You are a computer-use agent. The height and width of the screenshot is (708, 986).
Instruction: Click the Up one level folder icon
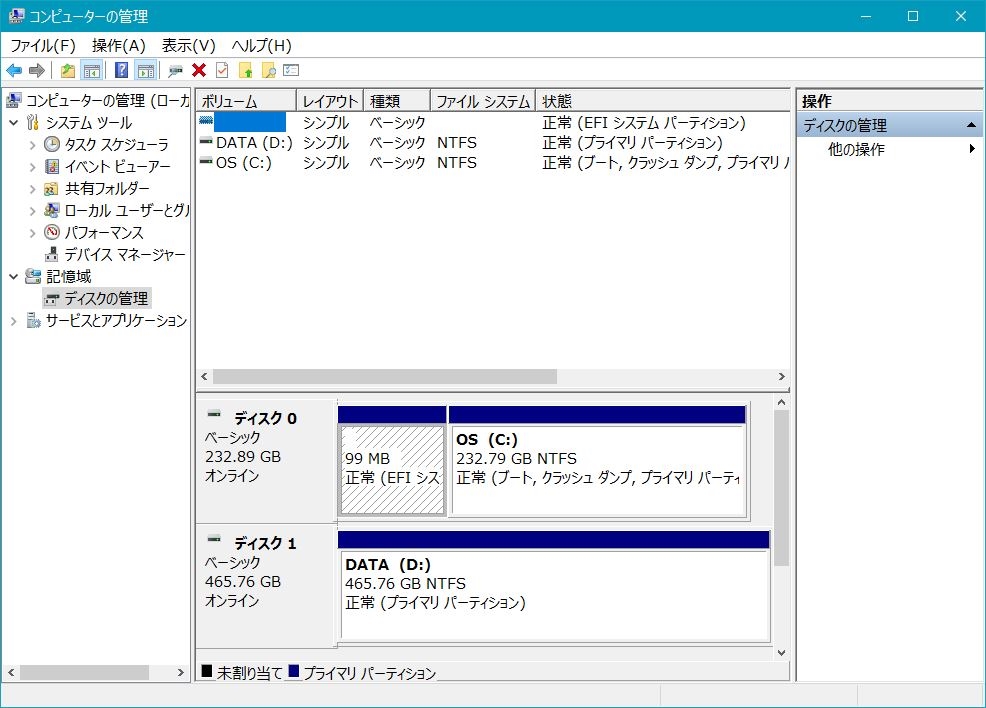(67, 70)
